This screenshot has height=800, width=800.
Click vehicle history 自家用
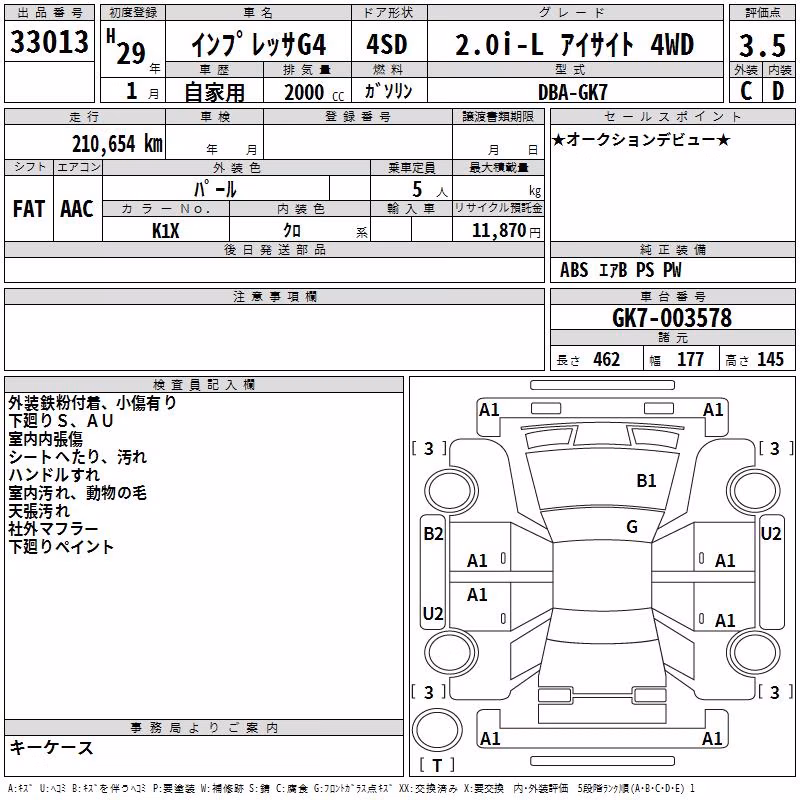pos(214,92)
